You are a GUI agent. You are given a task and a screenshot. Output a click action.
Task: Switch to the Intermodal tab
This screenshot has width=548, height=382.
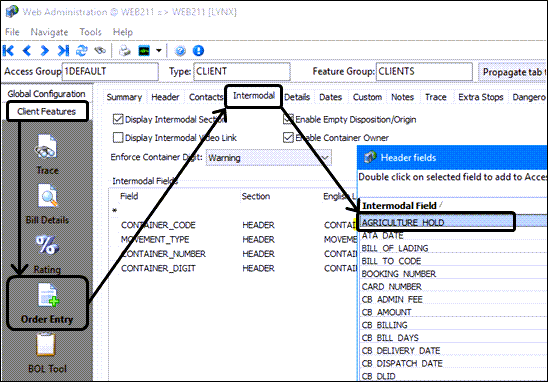[254, 96]
